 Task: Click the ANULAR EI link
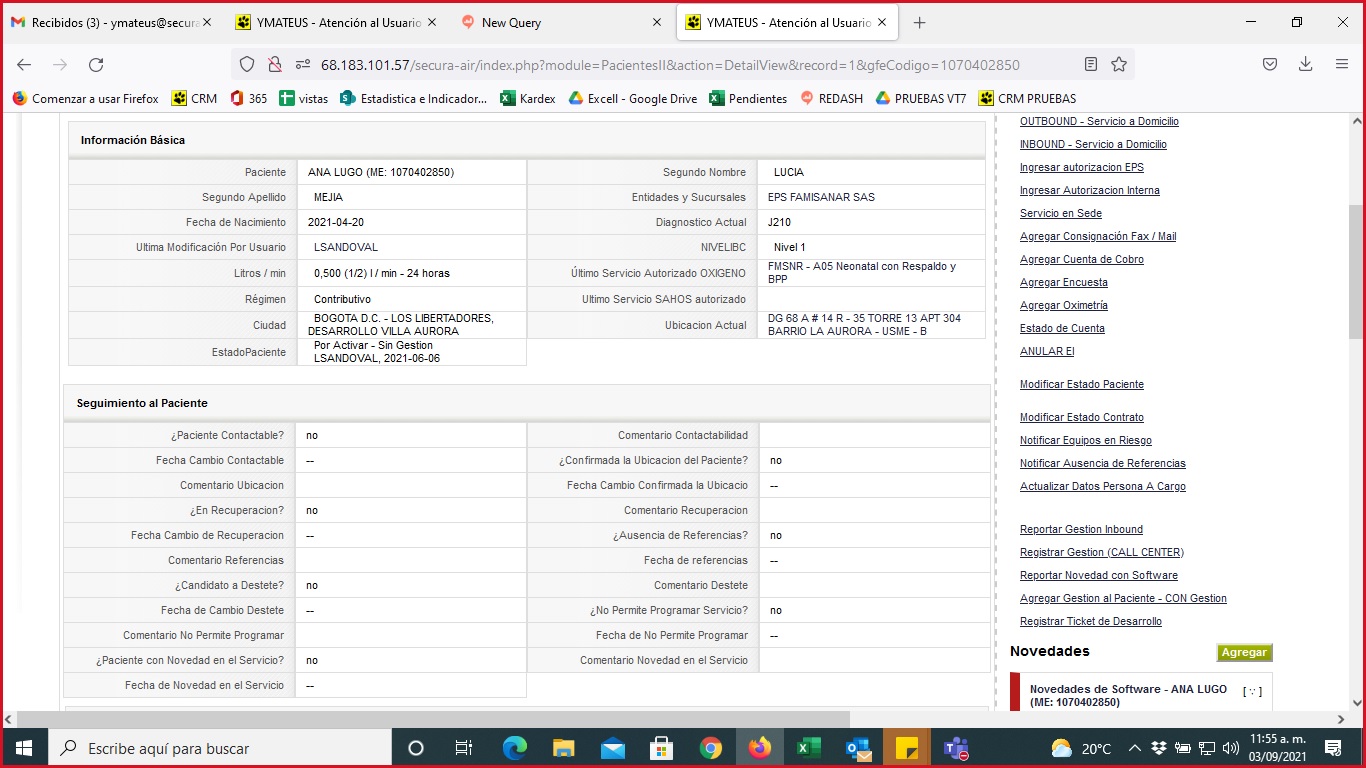point(1047,351)
